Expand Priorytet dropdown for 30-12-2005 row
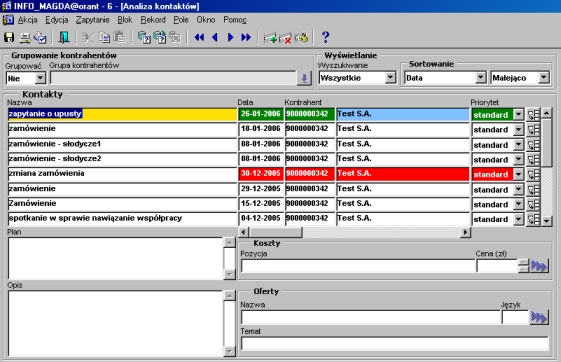 (x=518, y=174)
